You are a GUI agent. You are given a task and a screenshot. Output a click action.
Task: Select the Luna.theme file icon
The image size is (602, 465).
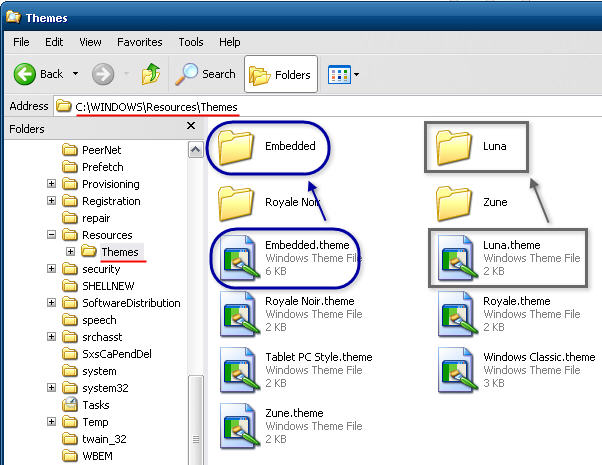coord(457,258)
